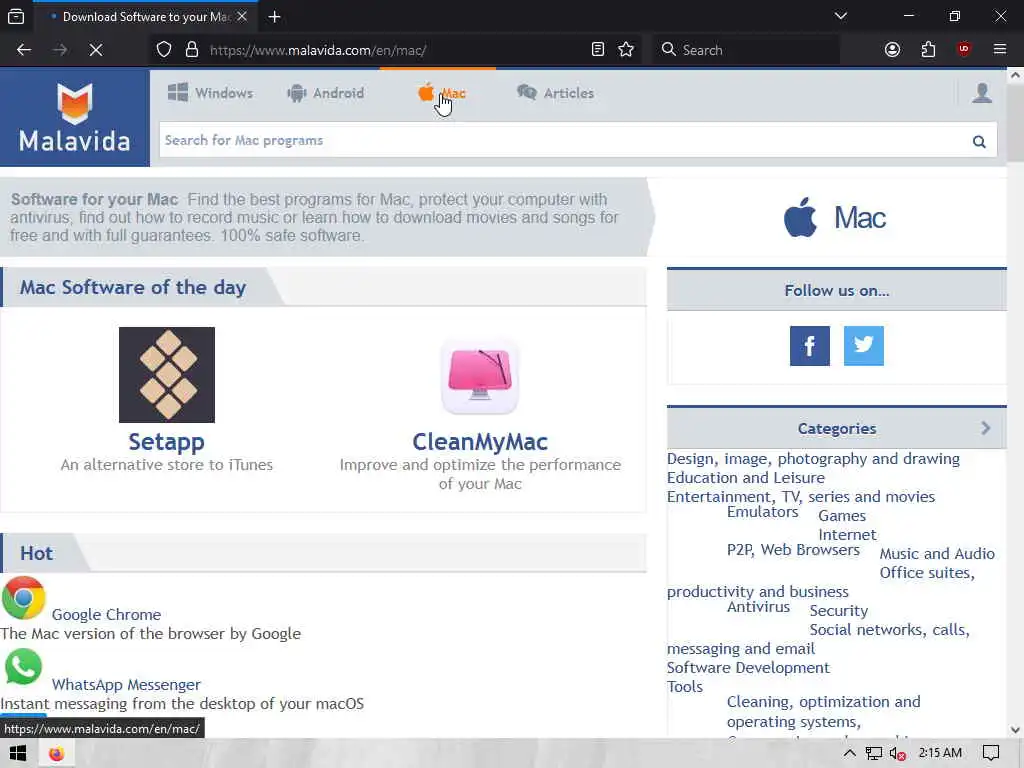1024x768 pixels.
Task: Open Malavida's Twitter page
Action: coord(863,345)
